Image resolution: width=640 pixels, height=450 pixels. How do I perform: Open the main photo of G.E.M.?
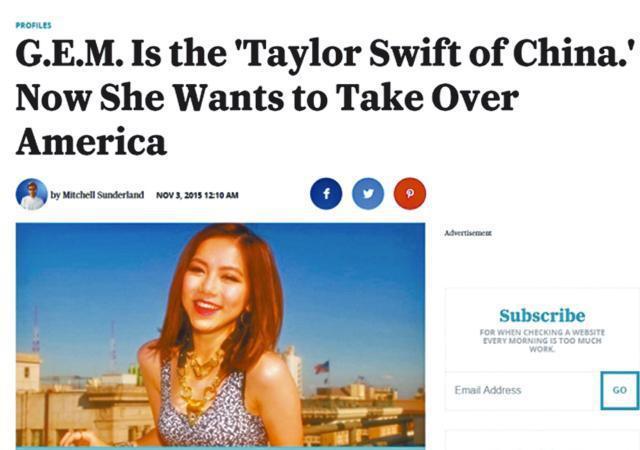[220, 335]
